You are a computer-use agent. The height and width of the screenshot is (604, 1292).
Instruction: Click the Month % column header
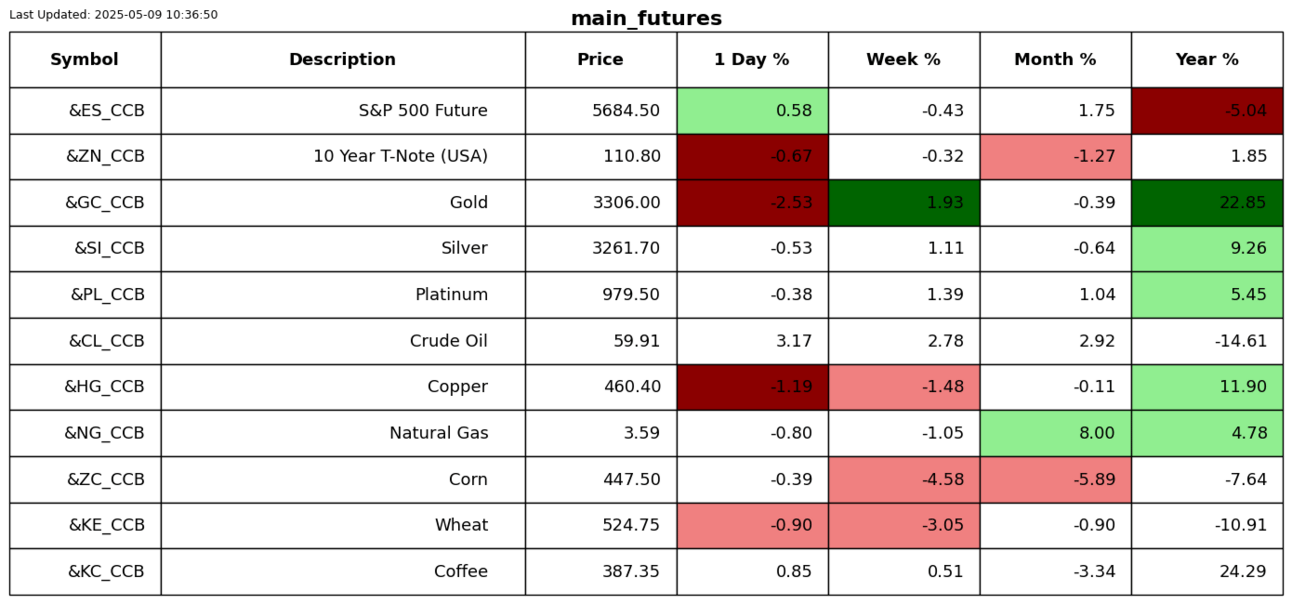pos(1055,60)
